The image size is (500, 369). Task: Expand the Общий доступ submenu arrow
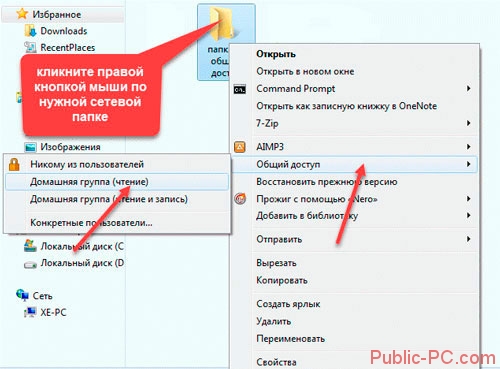[468, 164]
